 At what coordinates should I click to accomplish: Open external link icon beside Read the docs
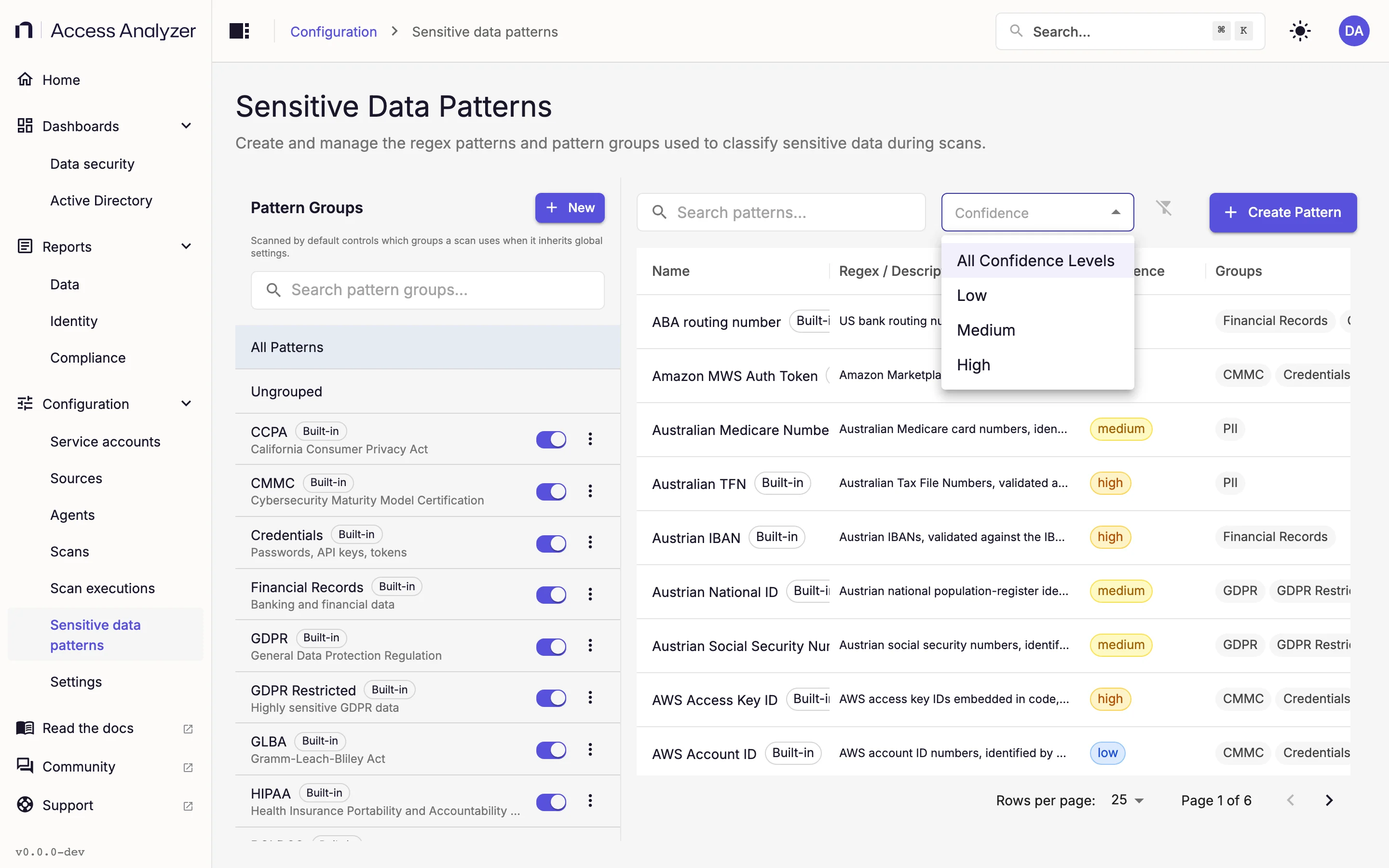(188, 729)
